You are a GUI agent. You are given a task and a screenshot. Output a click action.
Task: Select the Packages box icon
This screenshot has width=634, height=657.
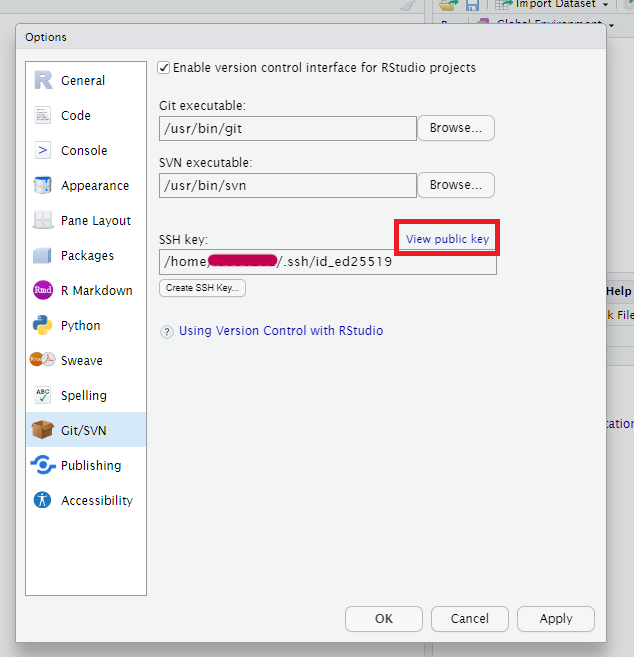click(43, 256)
